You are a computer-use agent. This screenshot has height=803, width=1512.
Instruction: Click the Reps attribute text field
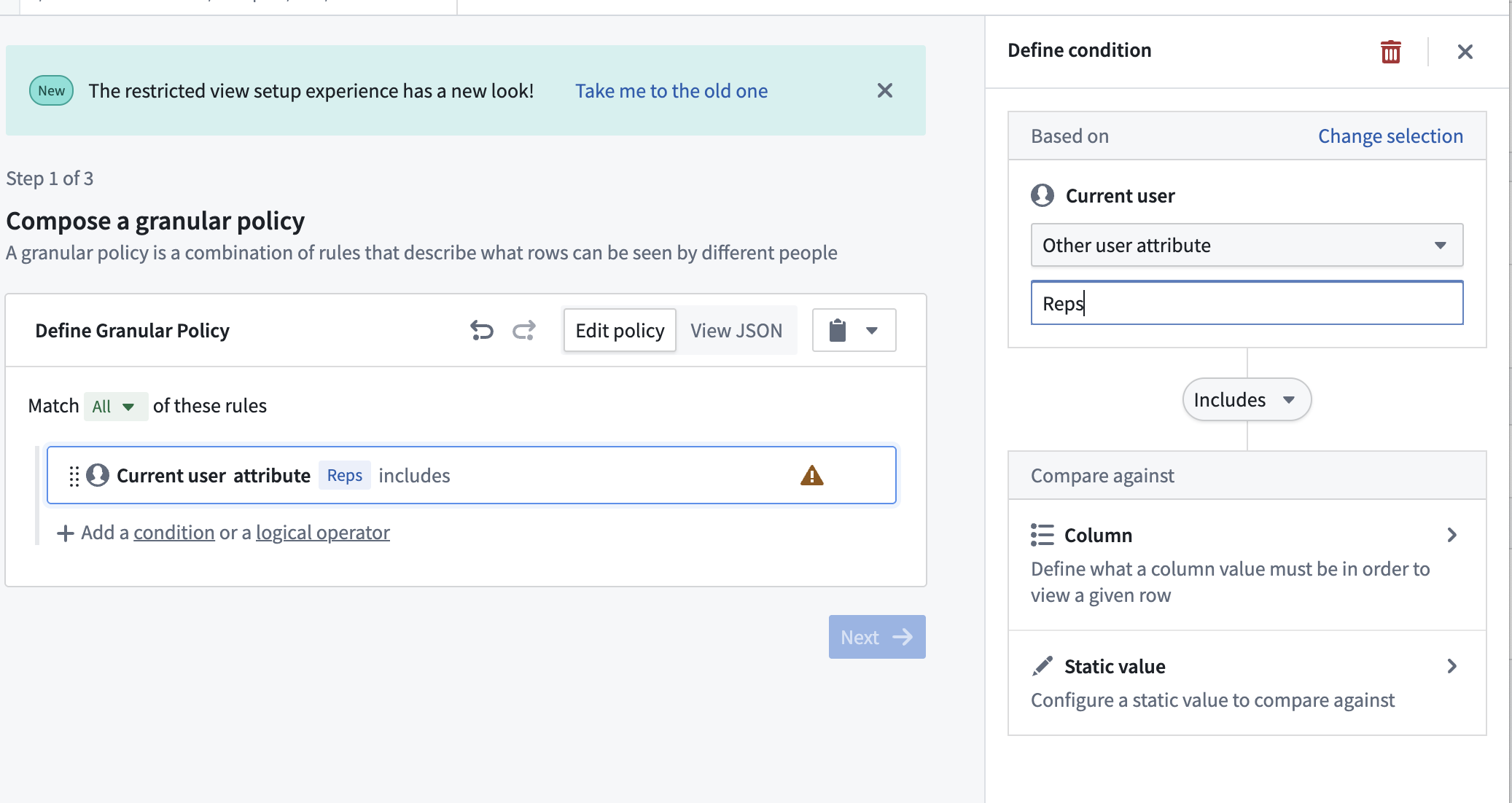[1246, 303]
